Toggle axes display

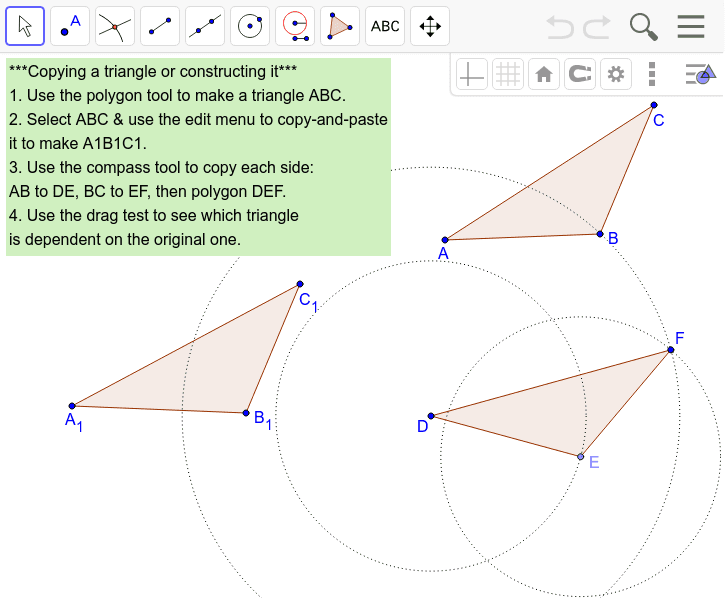click(472, 74)
